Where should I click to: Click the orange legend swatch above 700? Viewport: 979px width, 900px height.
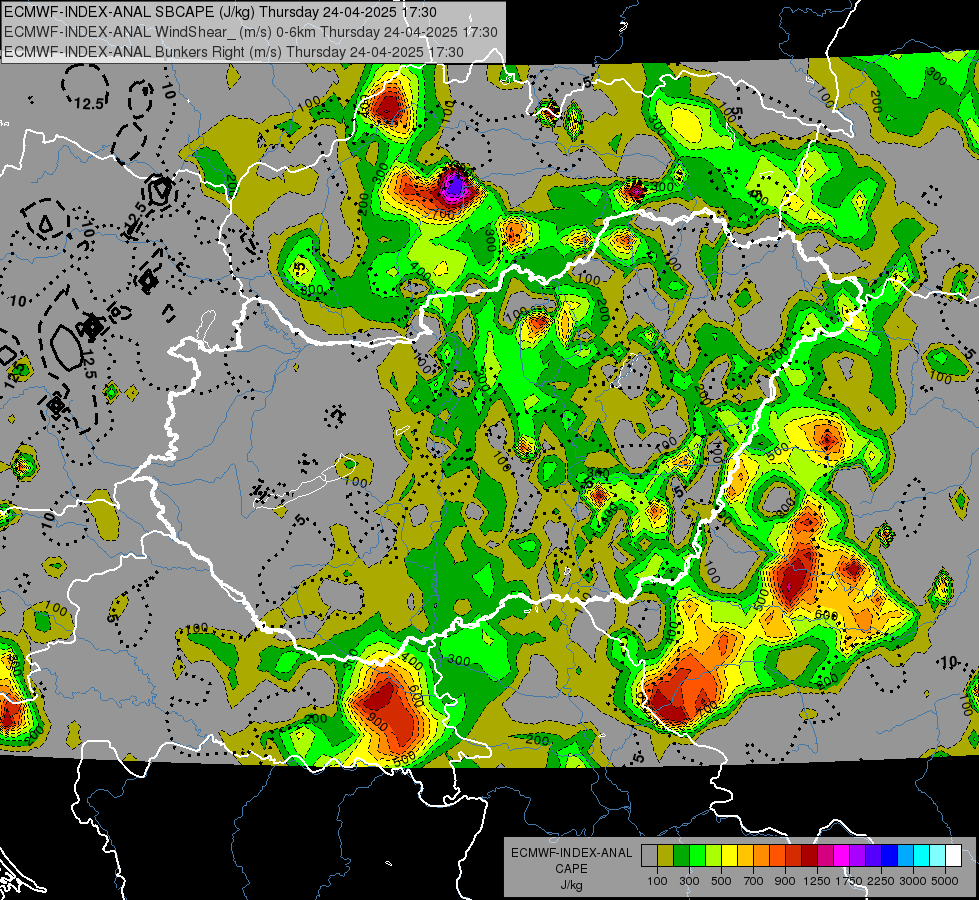tap(761, 856)
